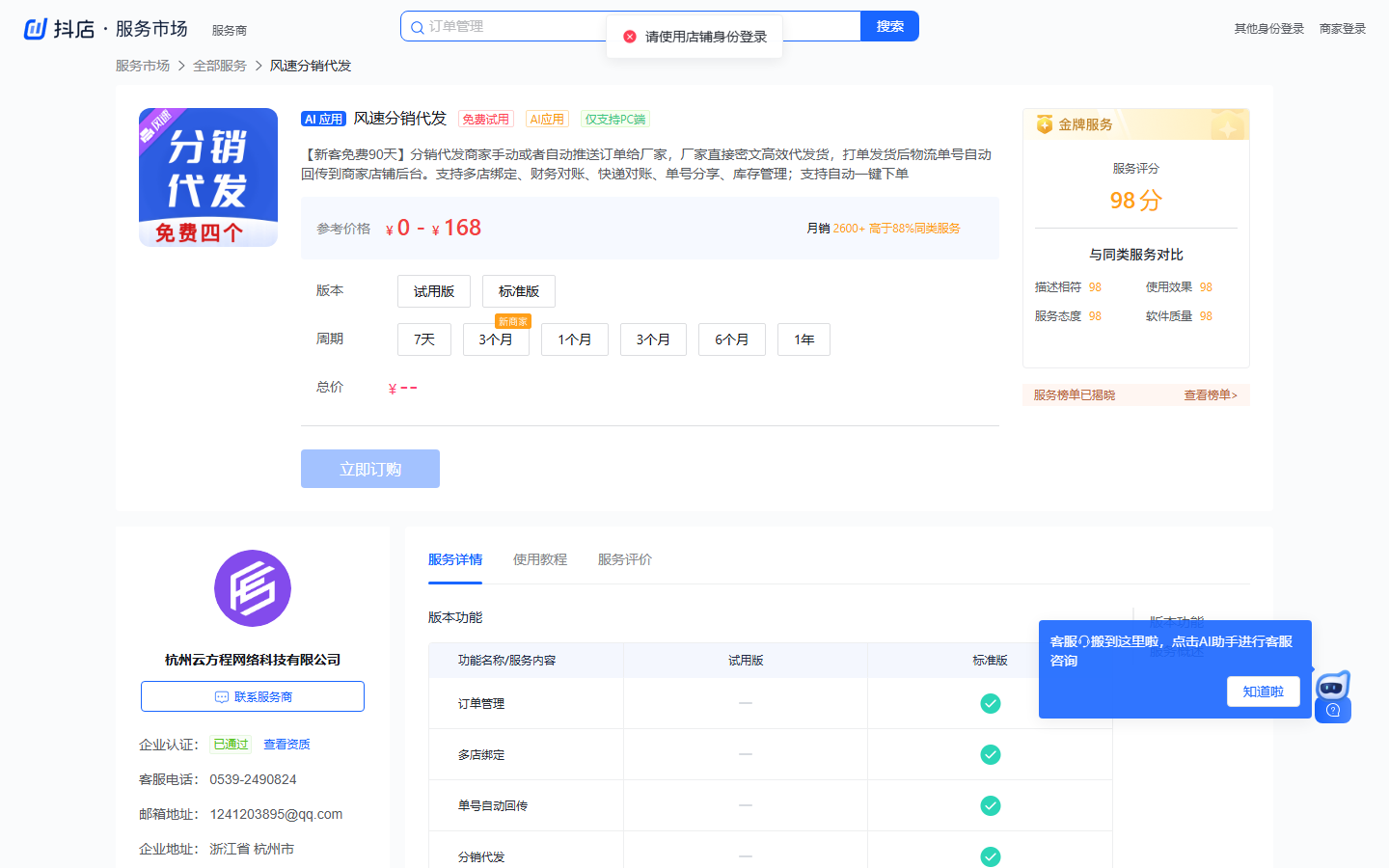
Task: Click the 金牌服务 medal icon
Action: point(1044,124)
